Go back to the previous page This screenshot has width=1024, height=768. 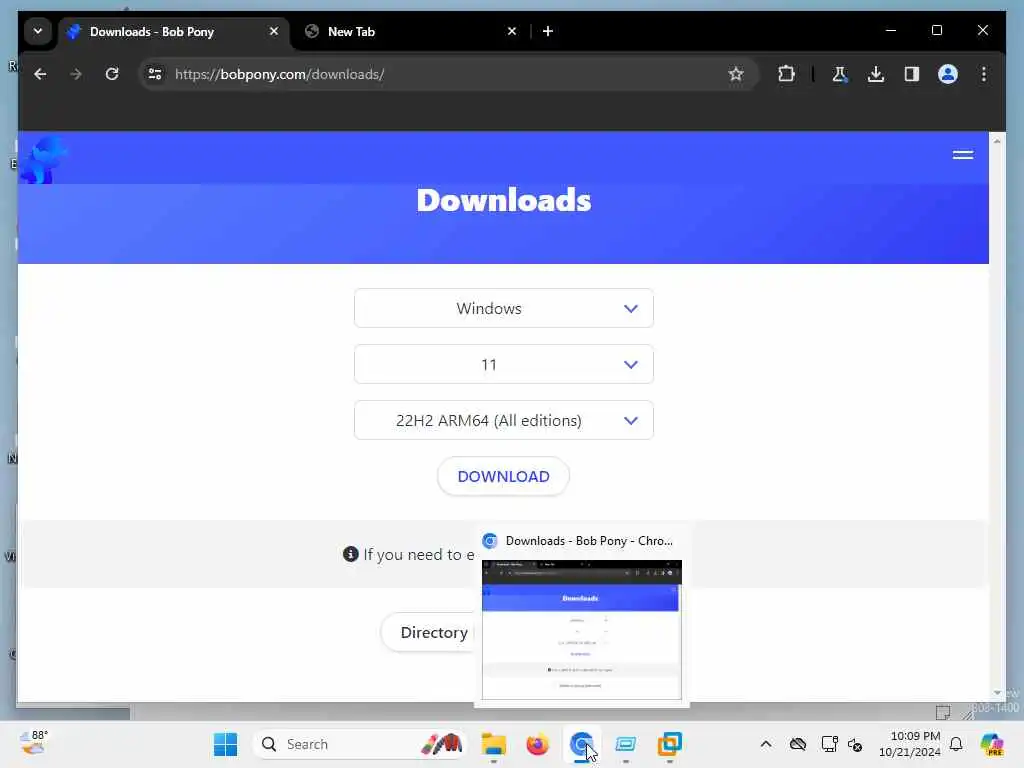40,74
